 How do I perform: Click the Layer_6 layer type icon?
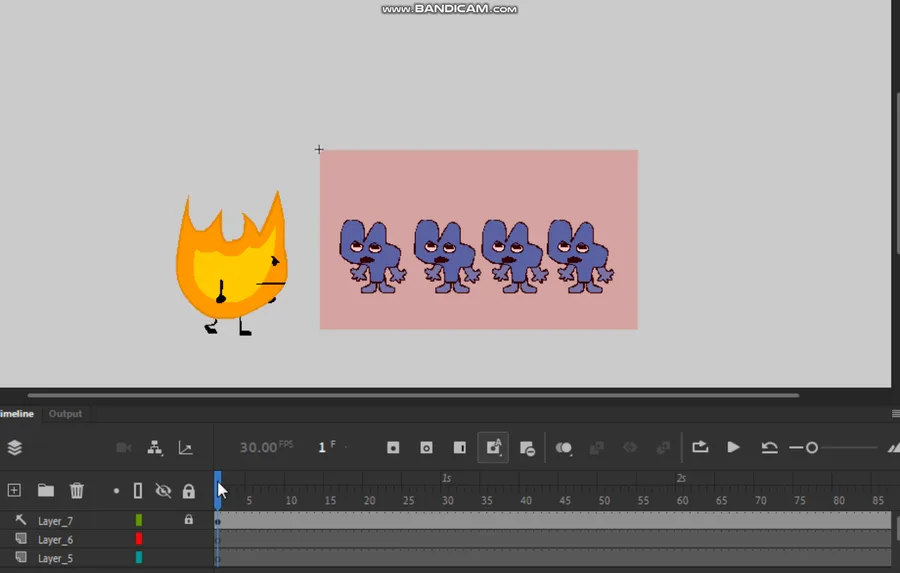tap(21, 539)
